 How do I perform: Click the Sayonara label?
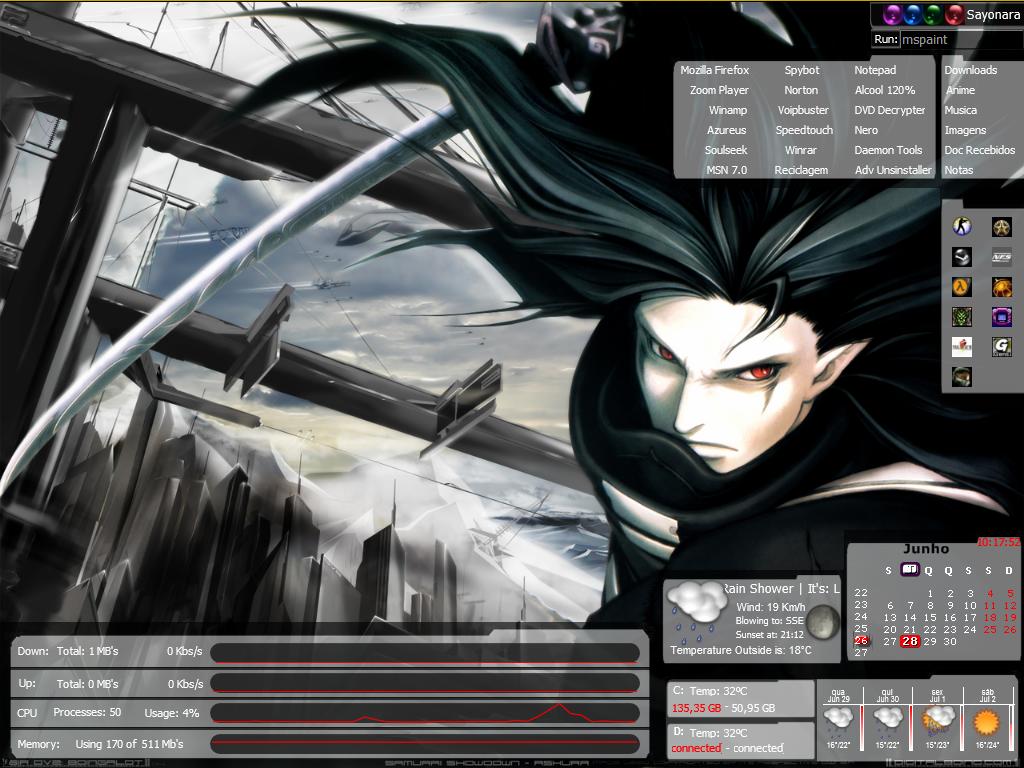(x=993, y=14)
